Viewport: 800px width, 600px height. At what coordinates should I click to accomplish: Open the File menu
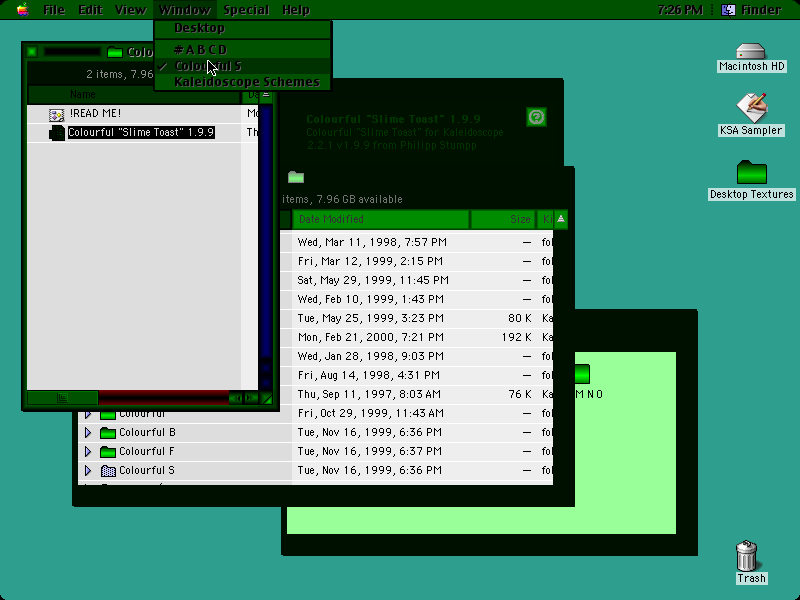(x=54, y=10)
